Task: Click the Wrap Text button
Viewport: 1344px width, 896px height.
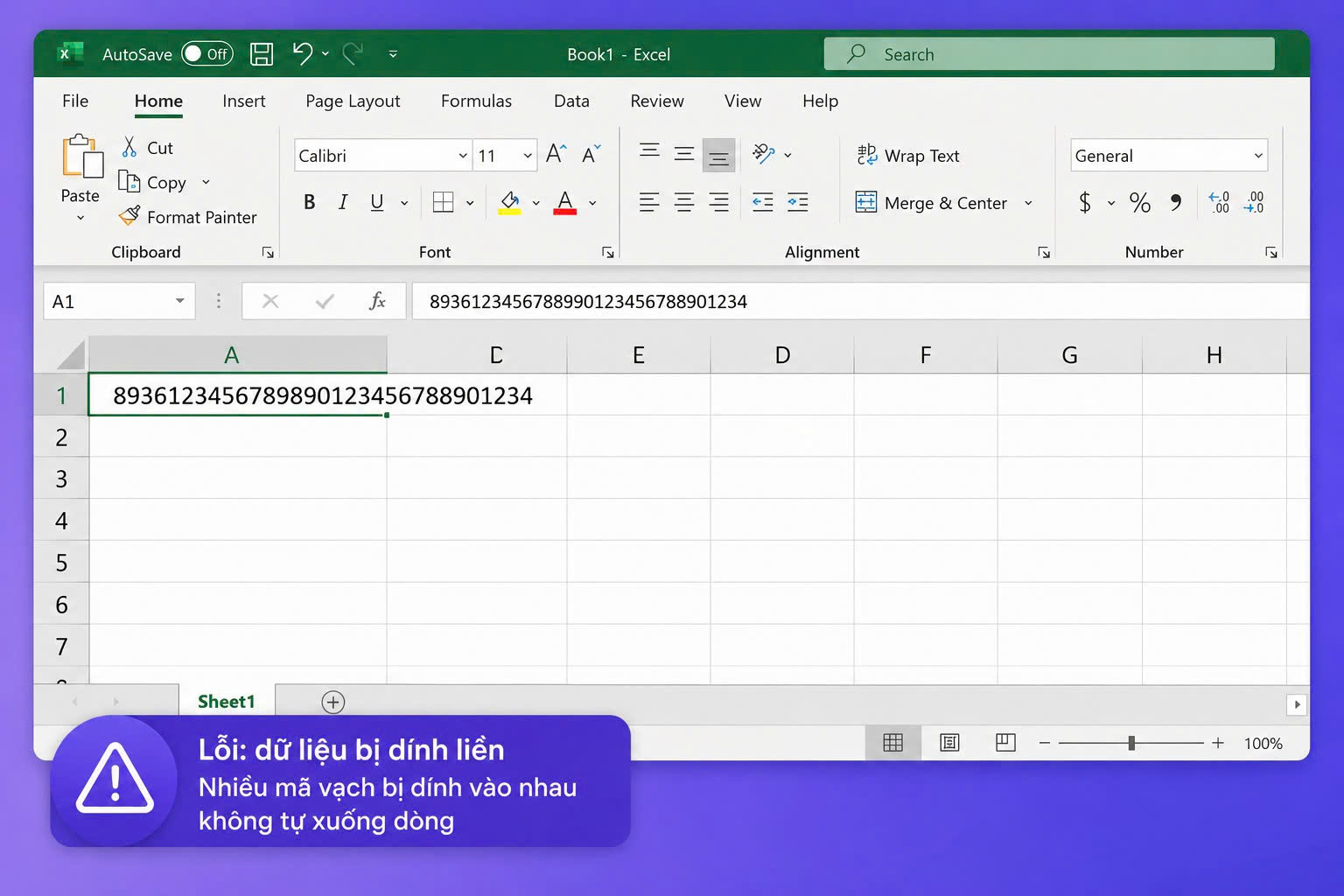Action: pos(908,155)
